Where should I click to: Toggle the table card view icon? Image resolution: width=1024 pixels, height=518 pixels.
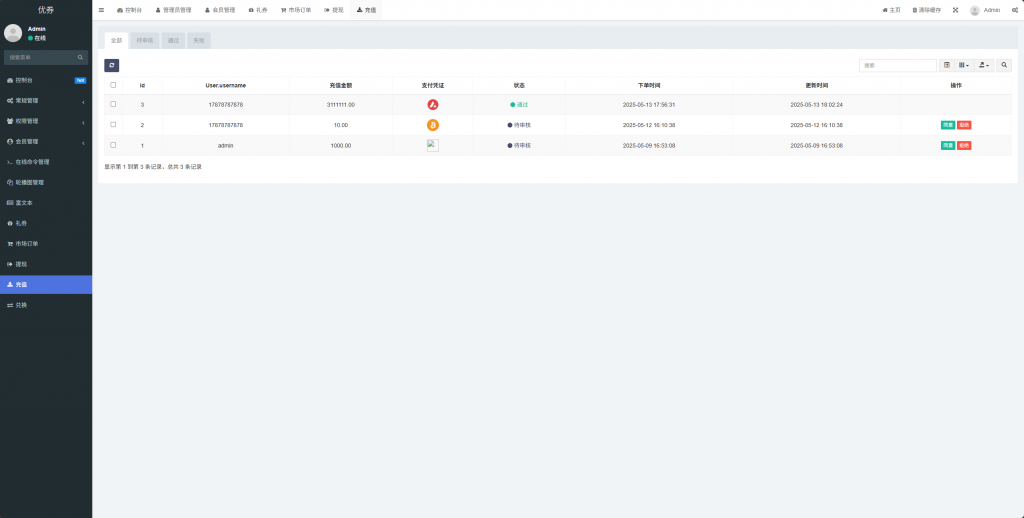coord(947,65)
